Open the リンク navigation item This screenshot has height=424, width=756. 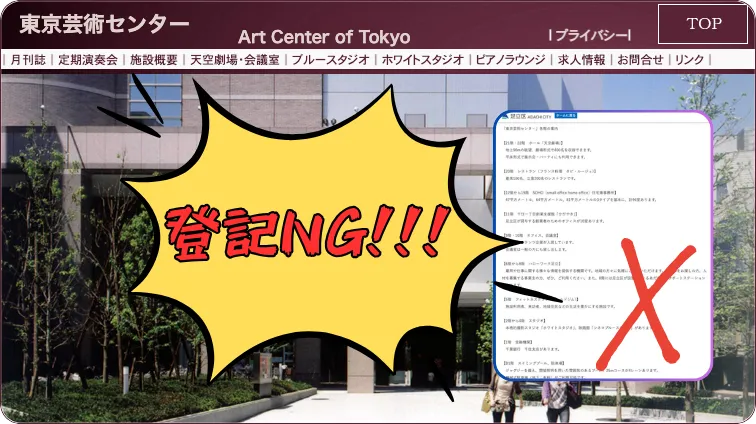pyautogui.click(x=689, y=60)
